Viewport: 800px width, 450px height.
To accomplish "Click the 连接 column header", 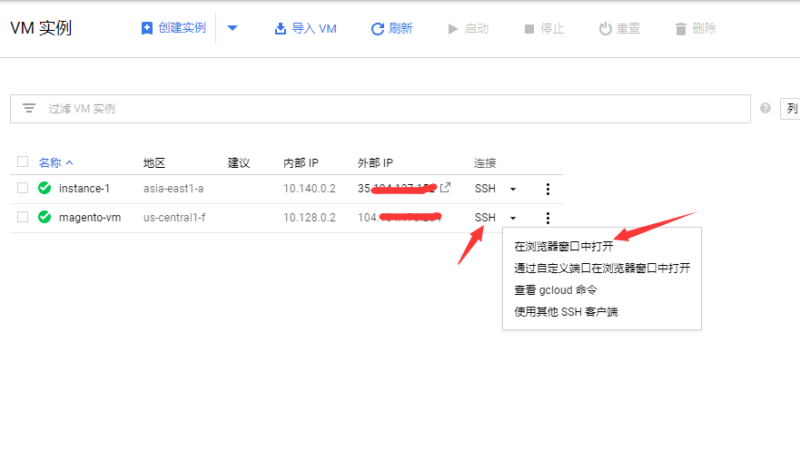I will [x=485, y=163].
